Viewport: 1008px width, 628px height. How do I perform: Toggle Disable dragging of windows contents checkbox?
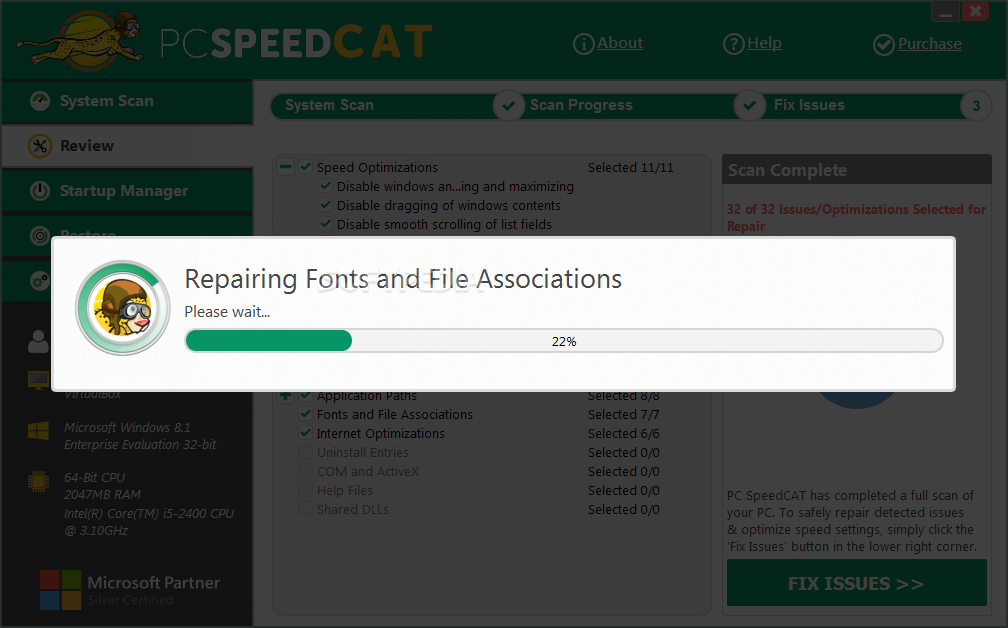(x=326, y=205)
